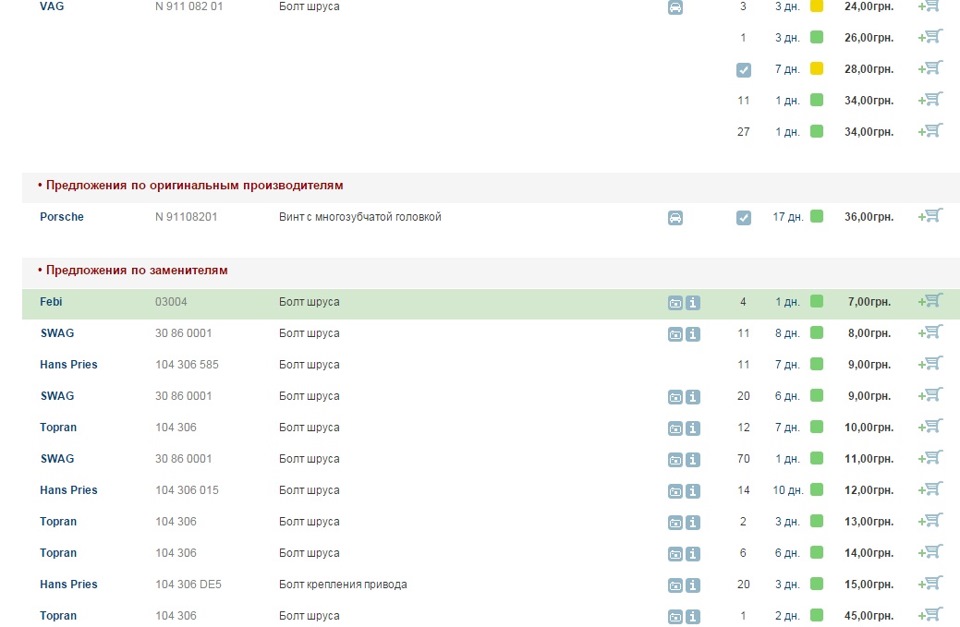Viewport: 960px width, 627px height.
Task: Select part number 03004
Action: [171, 301]
